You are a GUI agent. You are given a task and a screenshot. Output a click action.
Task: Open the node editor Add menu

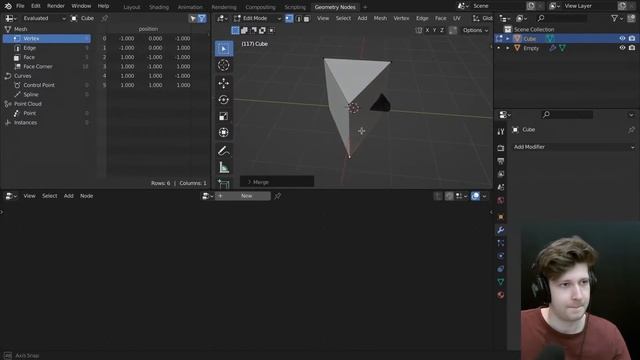(x=68, y=196)
